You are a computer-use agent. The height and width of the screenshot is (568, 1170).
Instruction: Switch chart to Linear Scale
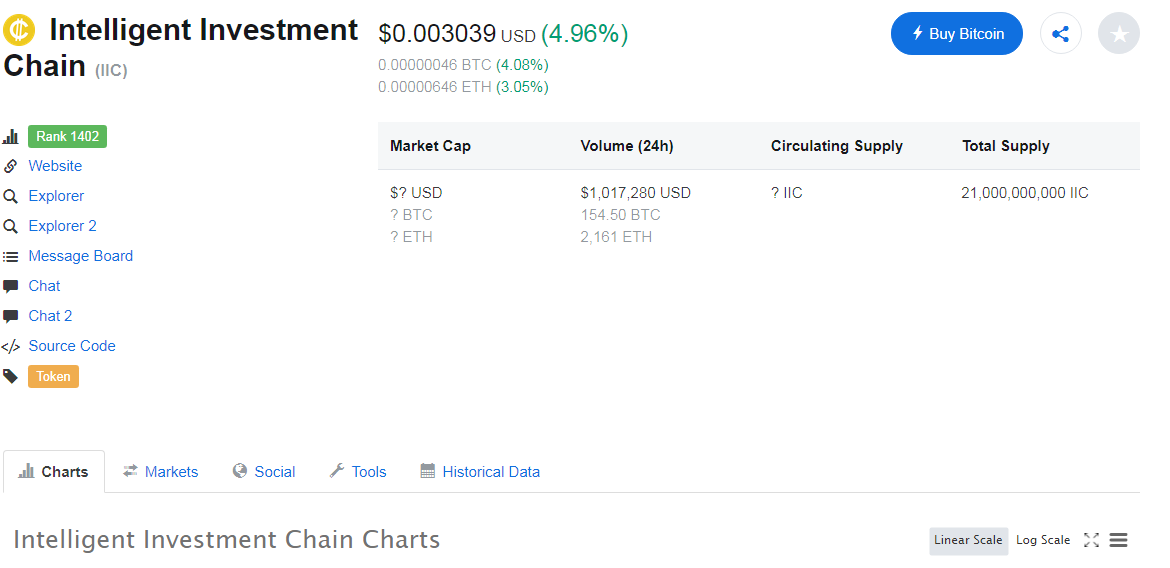click(968, 540)
